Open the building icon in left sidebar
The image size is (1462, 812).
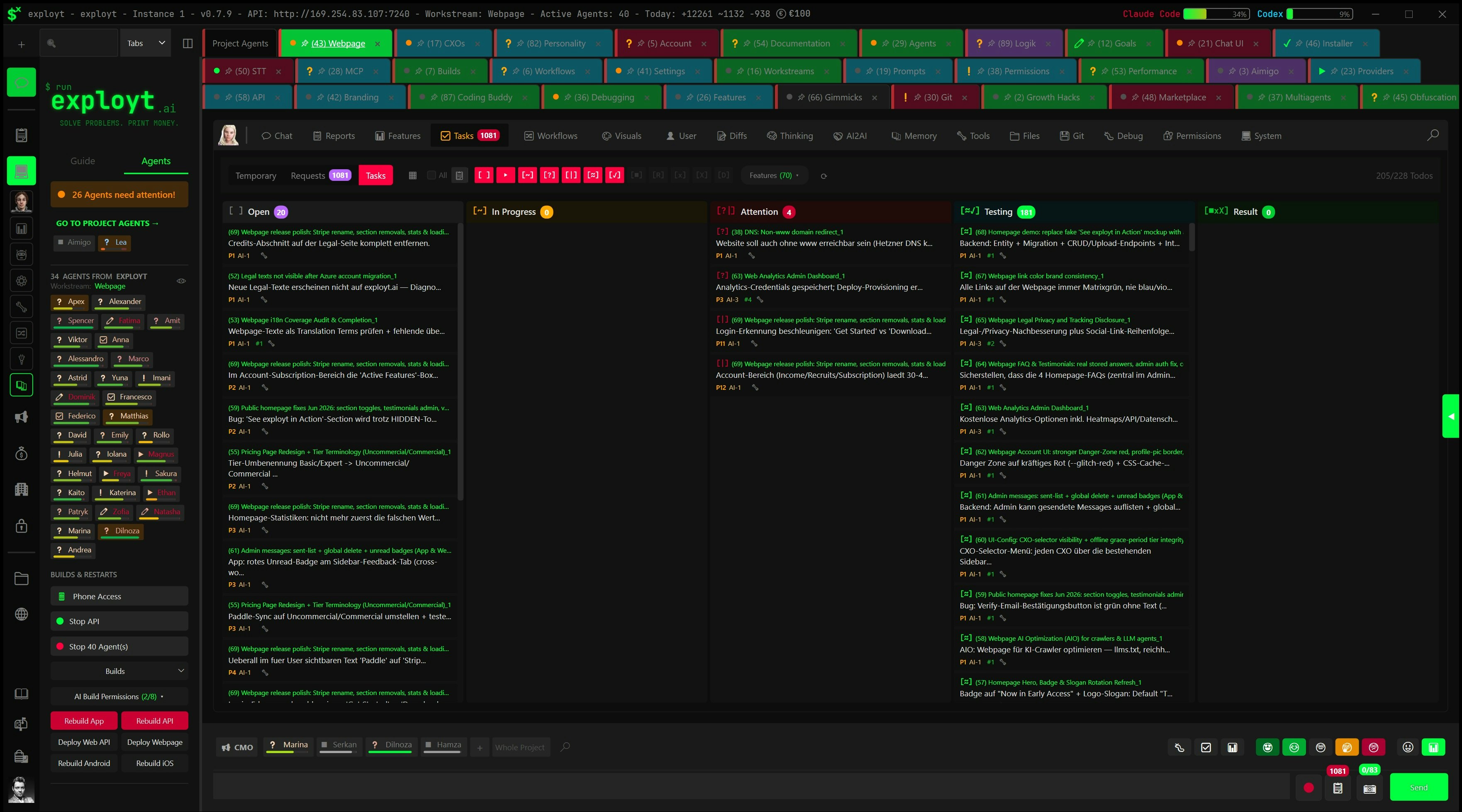click(x=22, y=489)
